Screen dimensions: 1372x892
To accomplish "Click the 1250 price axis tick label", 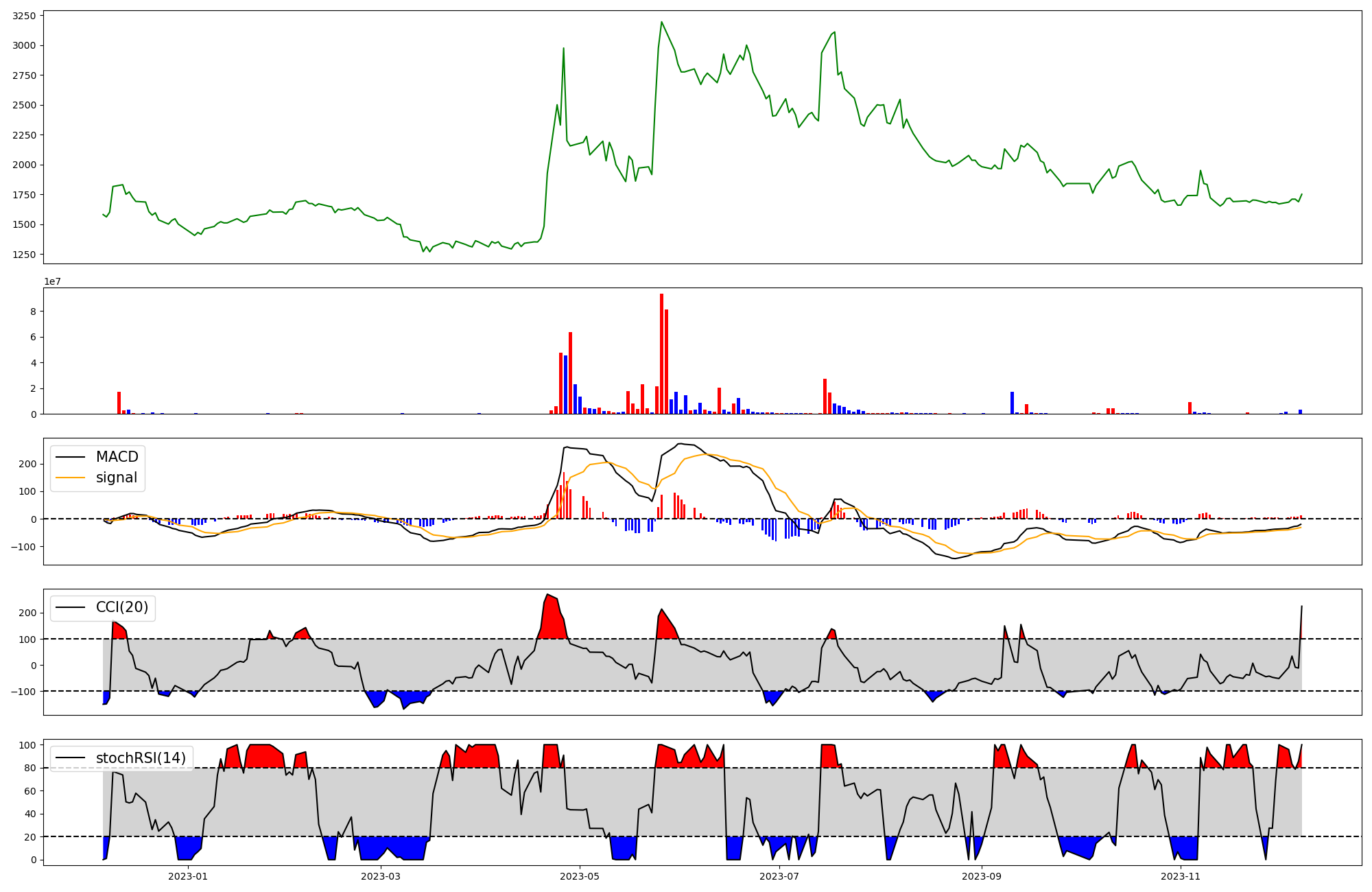I will click(x=25, y=255).
